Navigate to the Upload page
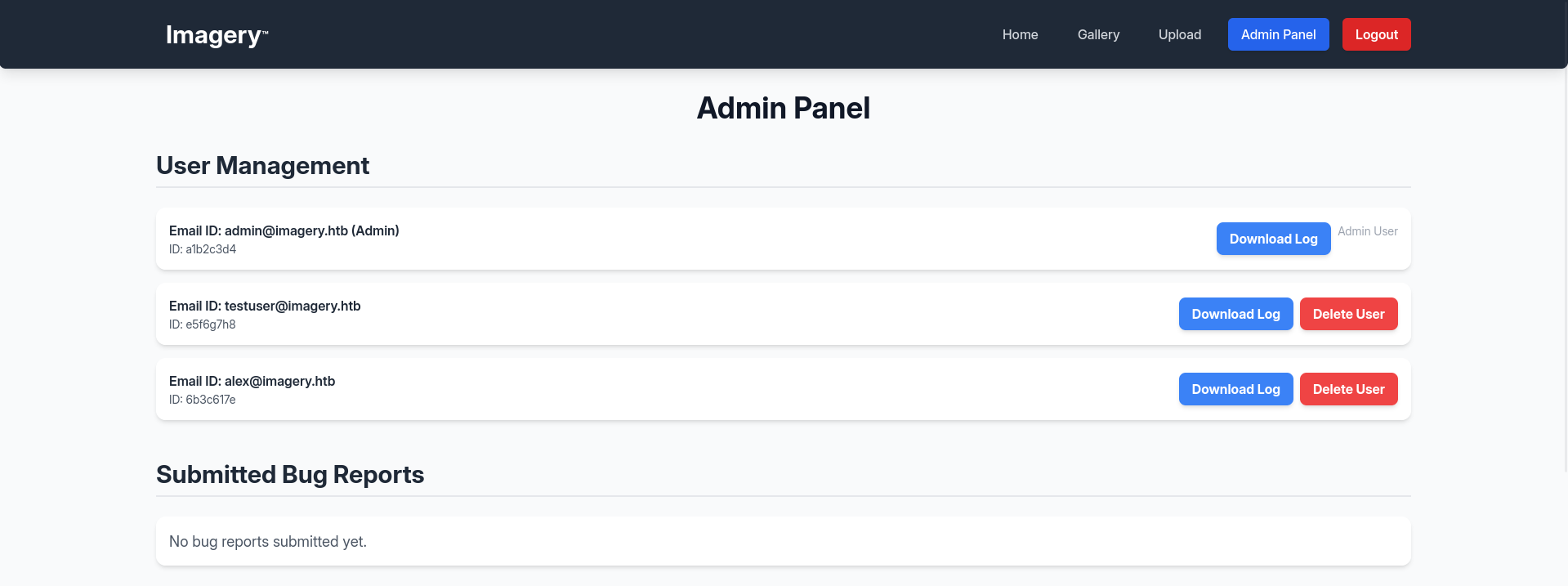This screenshot has width=1568, height=586. pyautogui.click(x=1179, y=34)
